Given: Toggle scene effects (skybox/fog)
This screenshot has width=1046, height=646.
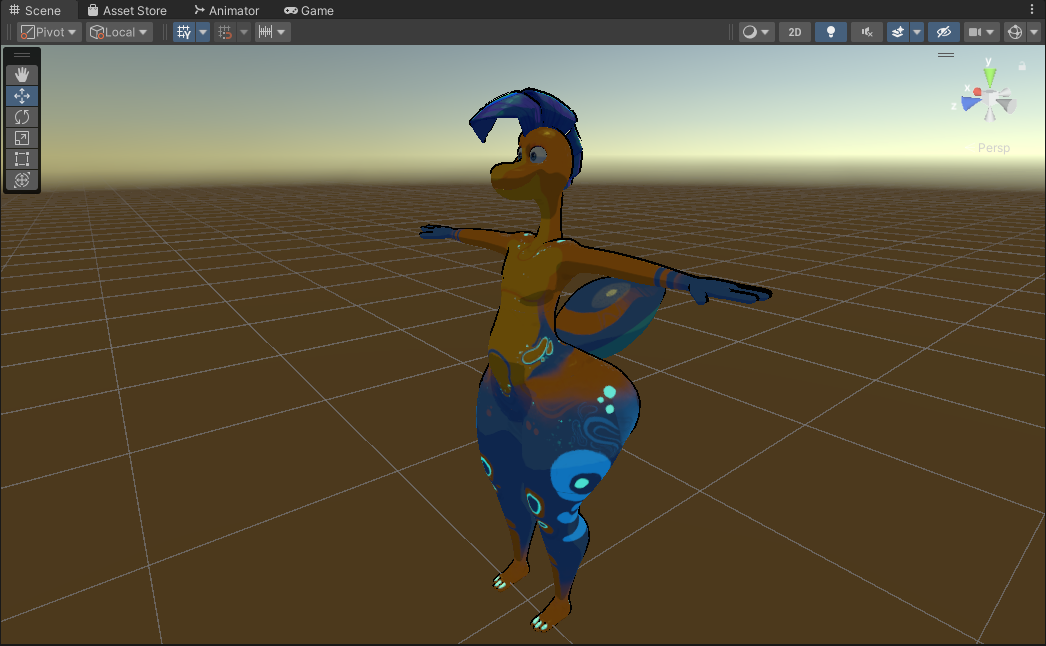Looking at the screenshot, I should 898,32.
